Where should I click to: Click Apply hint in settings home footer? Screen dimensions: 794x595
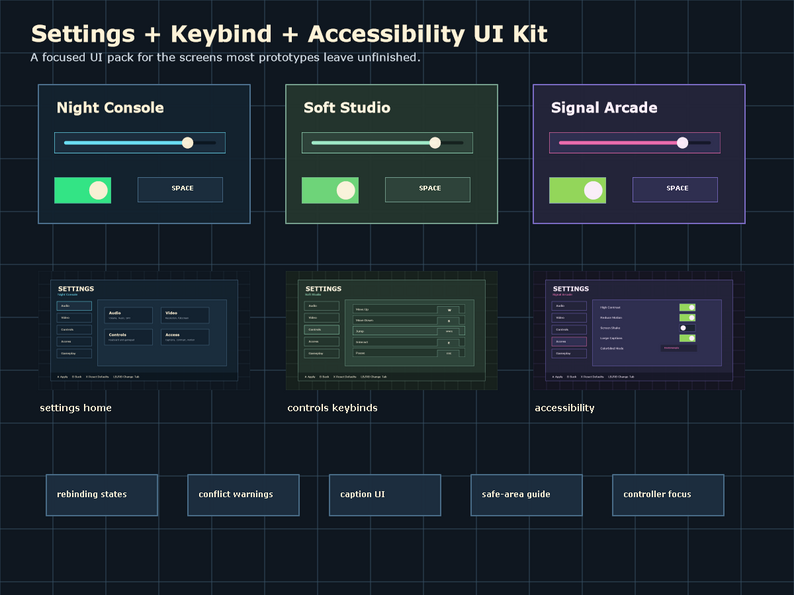(x=62, y=377)
